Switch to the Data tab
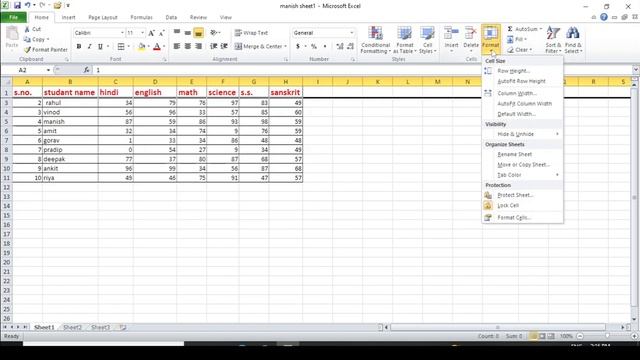640x360 pixels. click(x=171, y=18)
